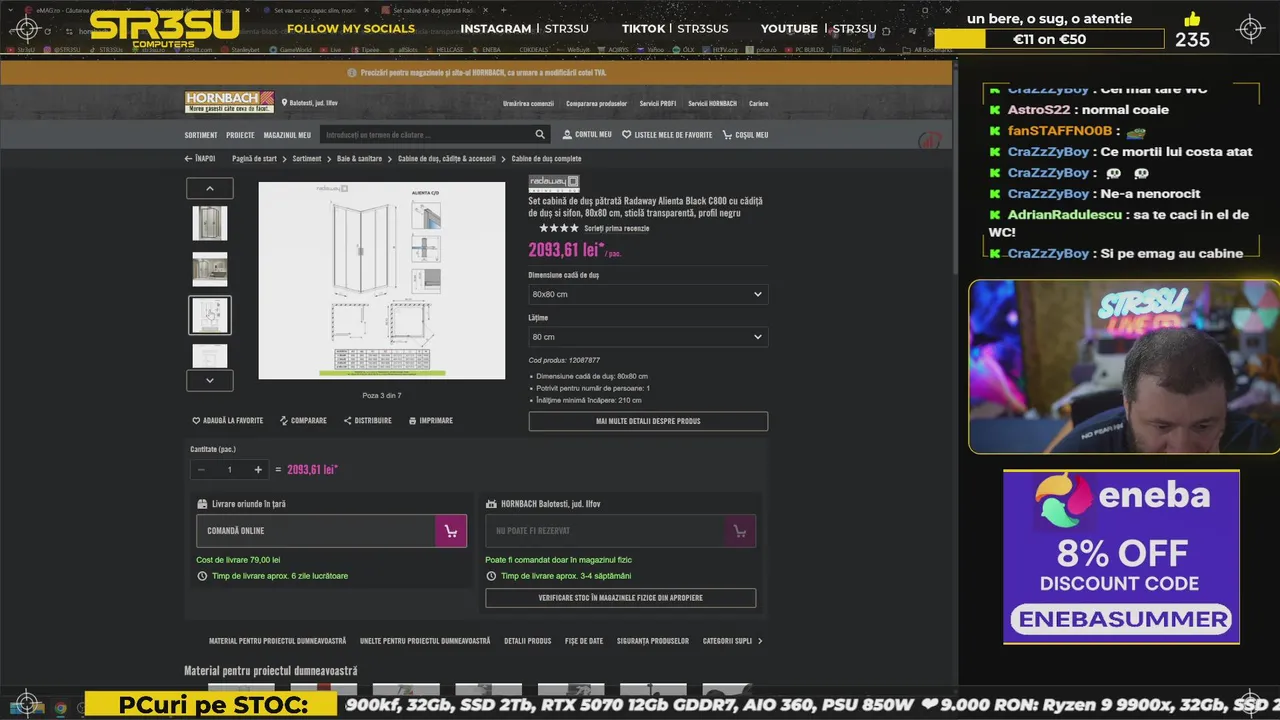
Task: Click the quantity value field
Action: pyautogui.click(x=230, y=469)
